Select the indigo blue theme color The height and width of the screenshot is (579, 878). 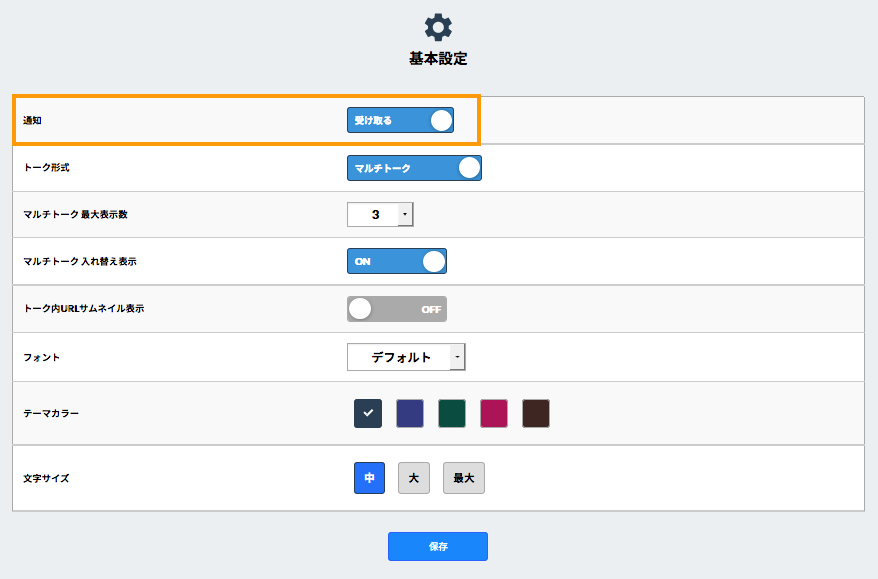(x=410, y=413)
